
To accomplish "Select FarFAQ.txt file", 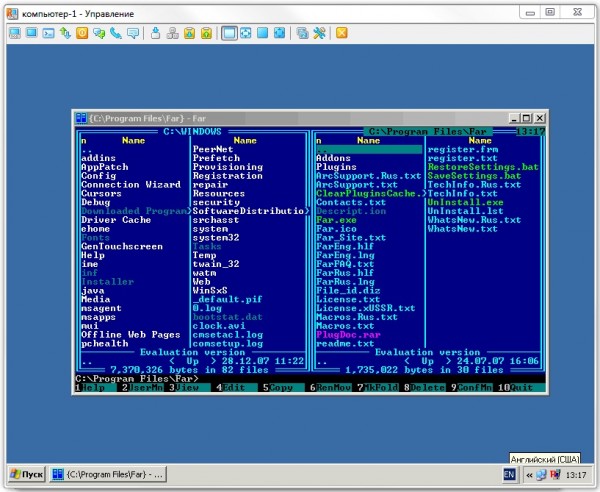I will [x=345, y=264].
